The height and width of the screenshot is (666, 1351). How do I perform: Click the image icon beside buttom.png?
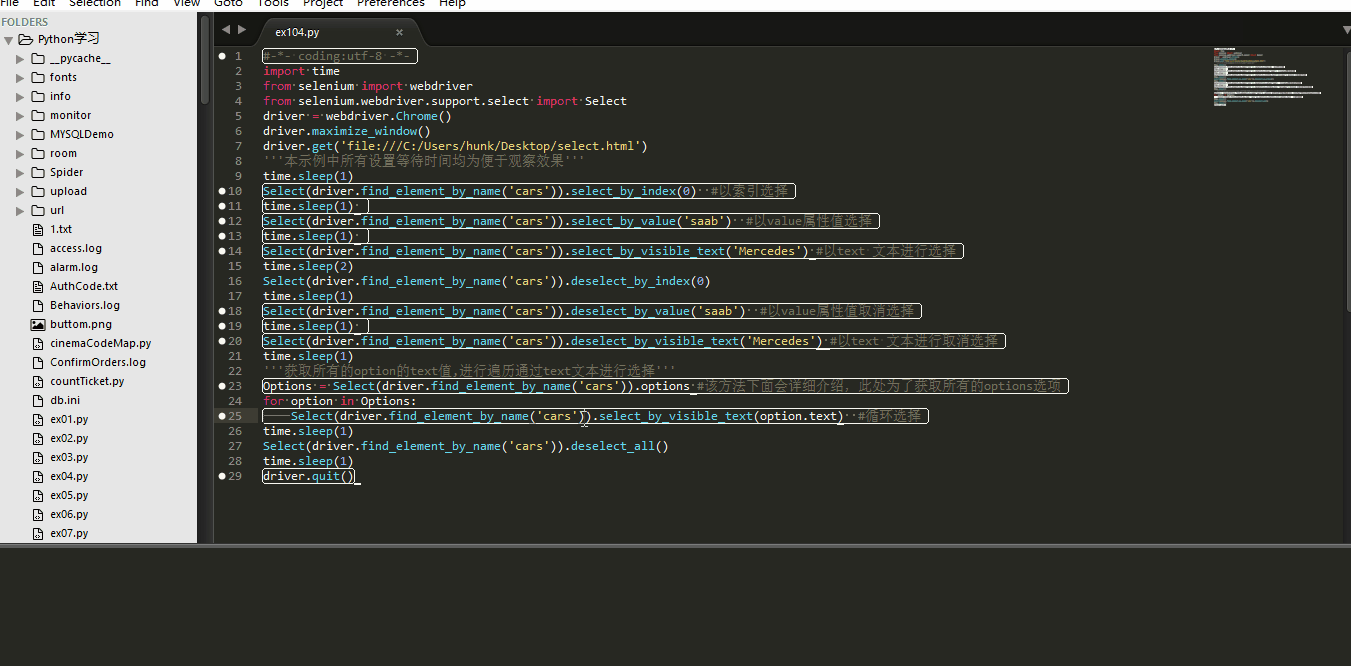pos(38,324)
